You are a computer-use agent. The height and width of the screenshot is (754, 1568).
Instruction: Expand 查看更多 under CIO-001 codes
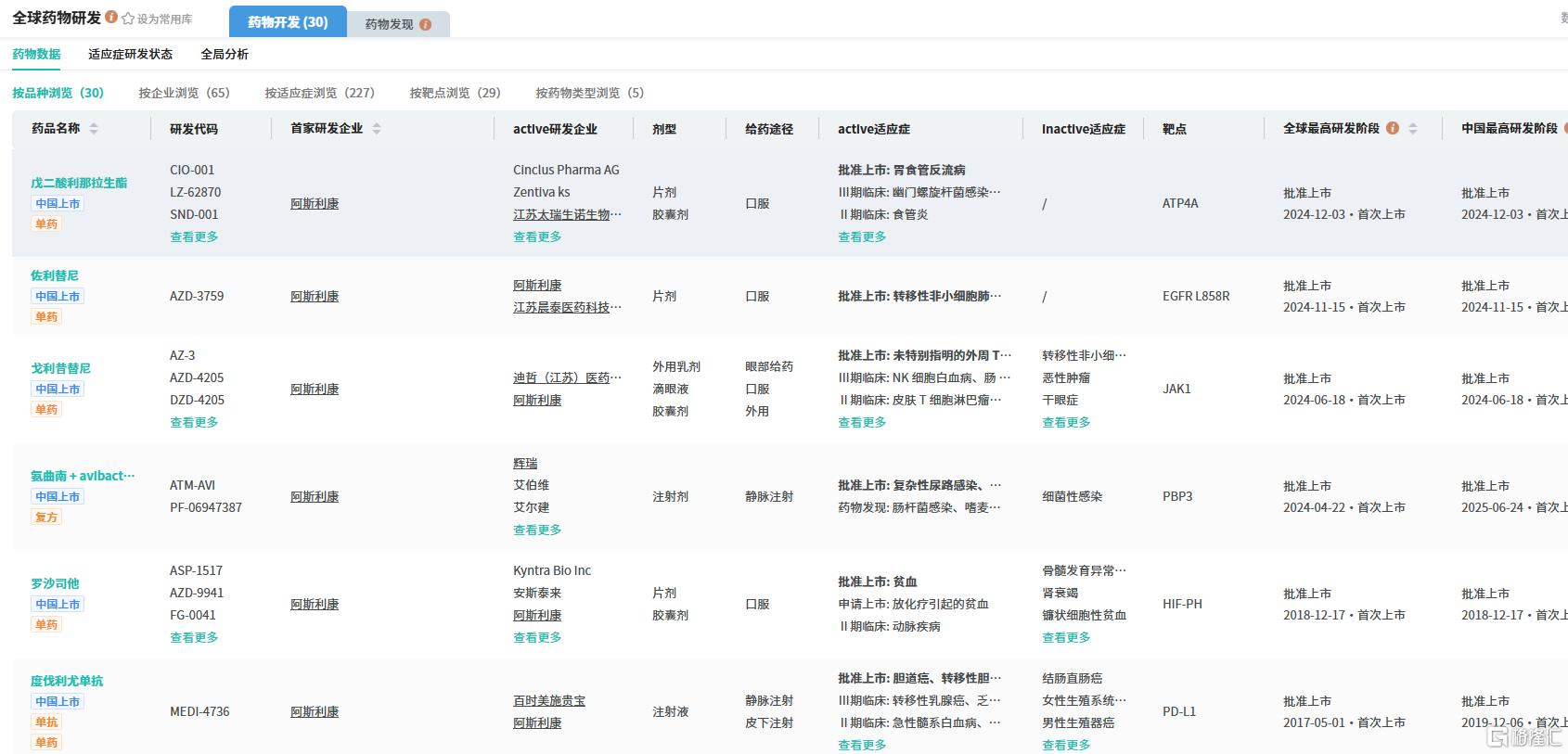pyautogui.click(x=194, y=236)
